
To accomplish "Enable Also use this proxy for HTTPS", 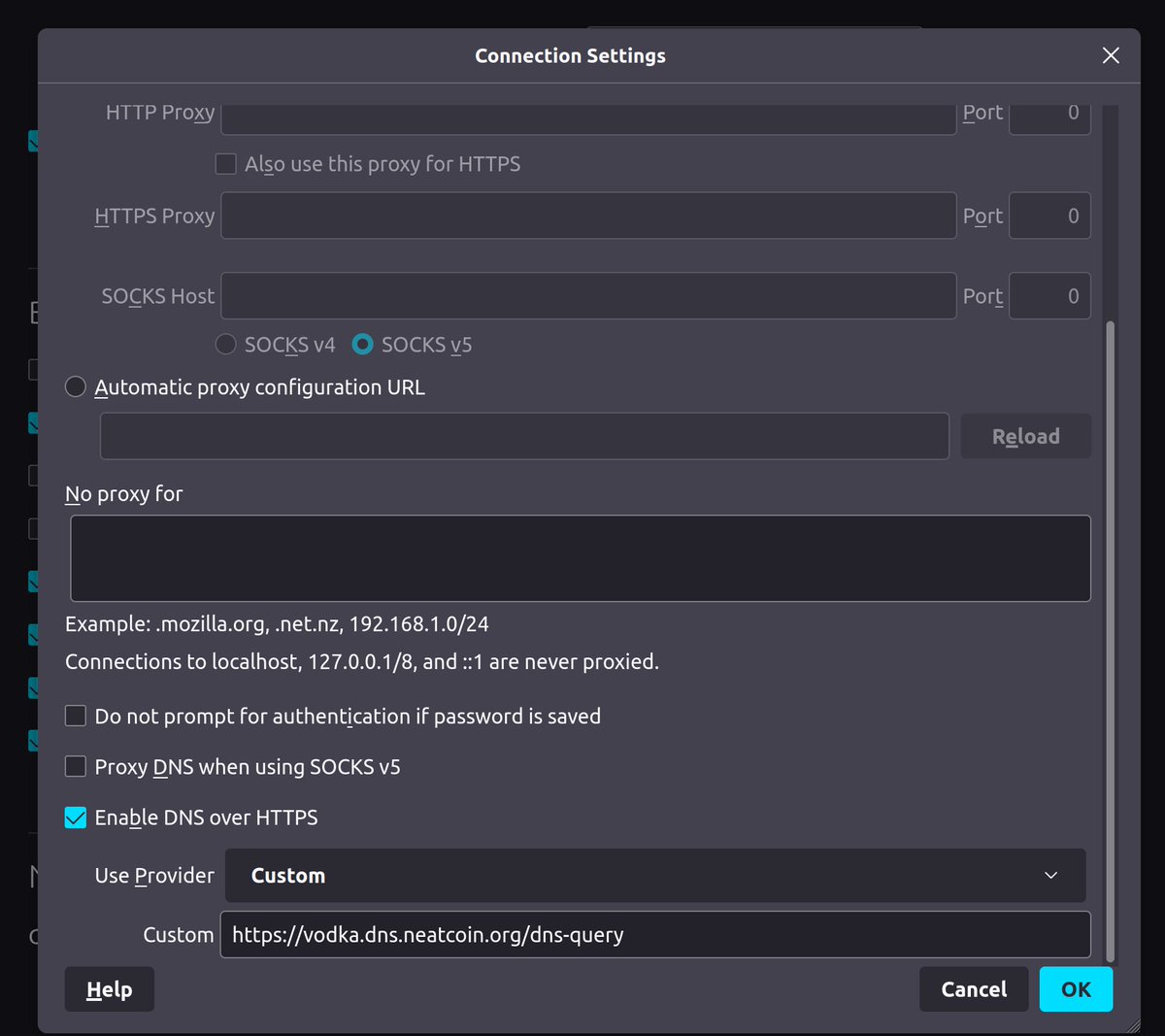I will (x=225, y=164).
